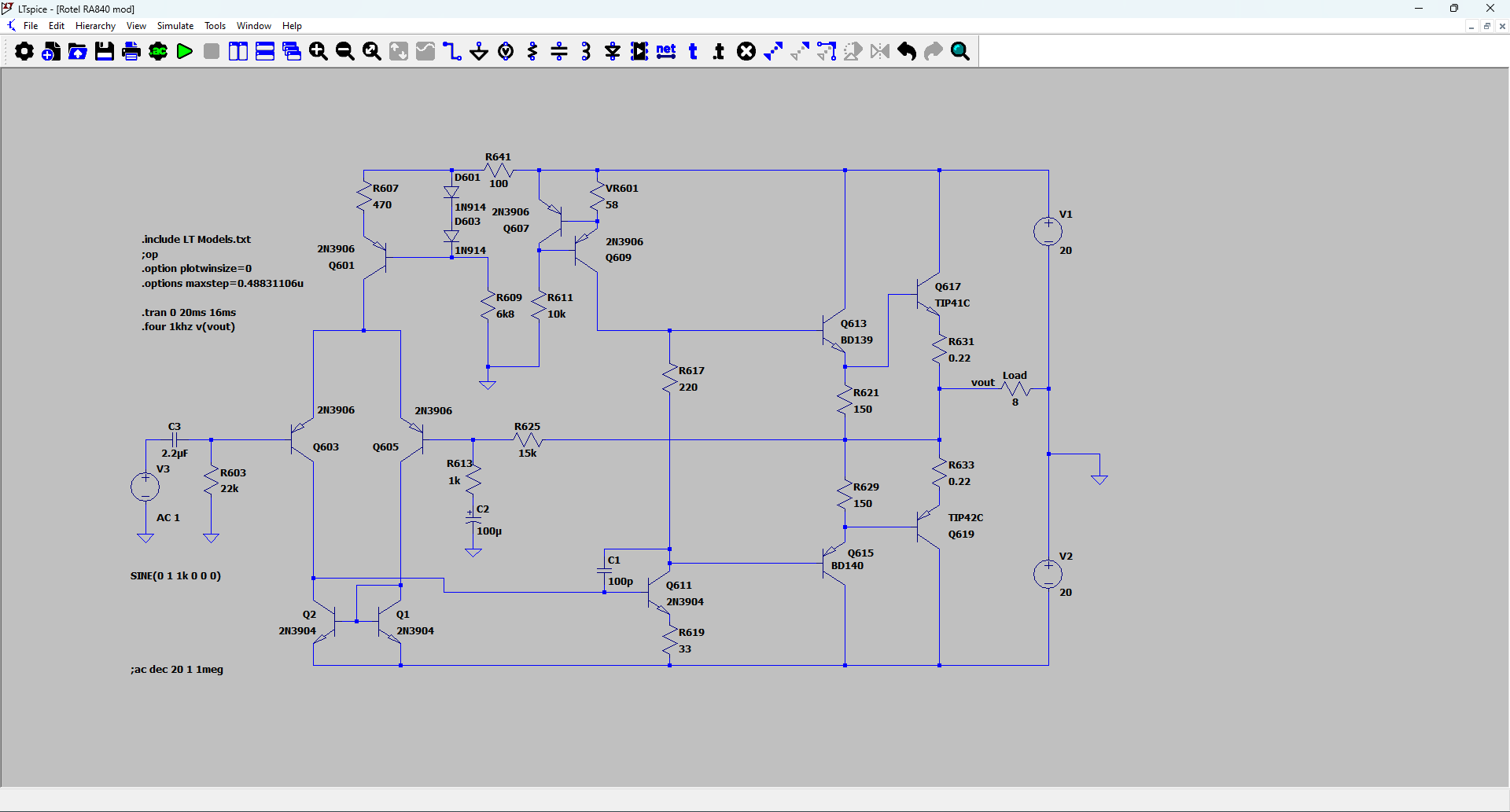
Task: Select the Capacitor tool
Action: pos(559,52)
